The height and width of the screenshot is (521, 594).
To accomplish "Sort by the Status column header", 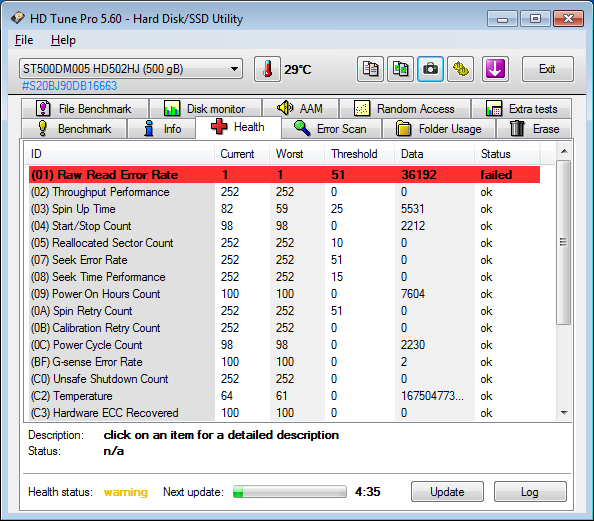I will pos(507,154).
